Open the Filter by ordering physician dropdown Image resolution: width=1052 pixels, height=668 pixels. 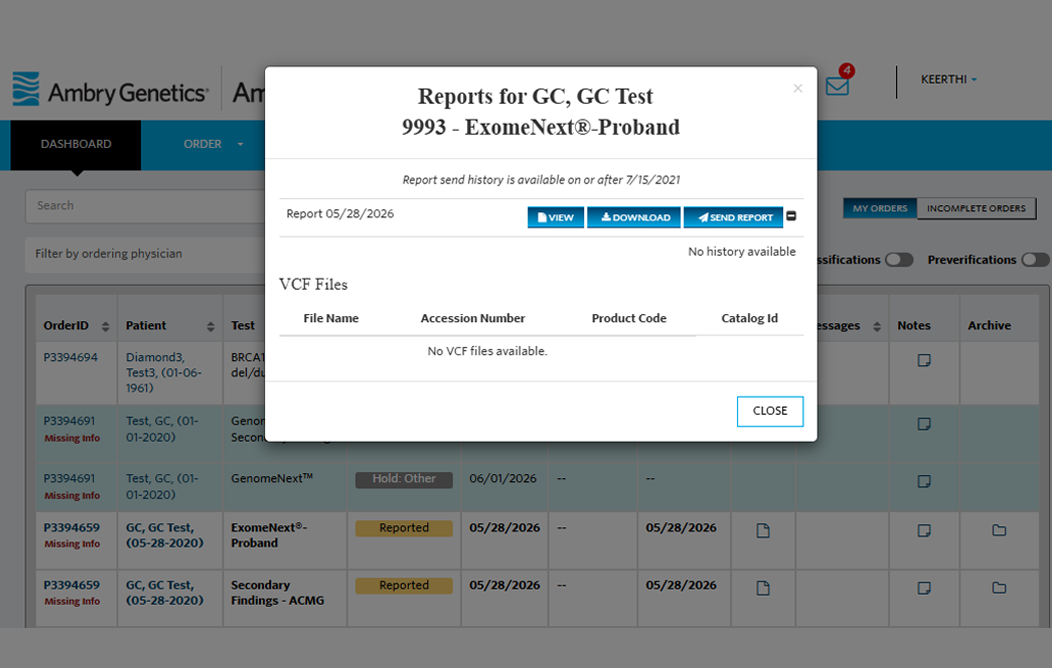tap(144, 254)
